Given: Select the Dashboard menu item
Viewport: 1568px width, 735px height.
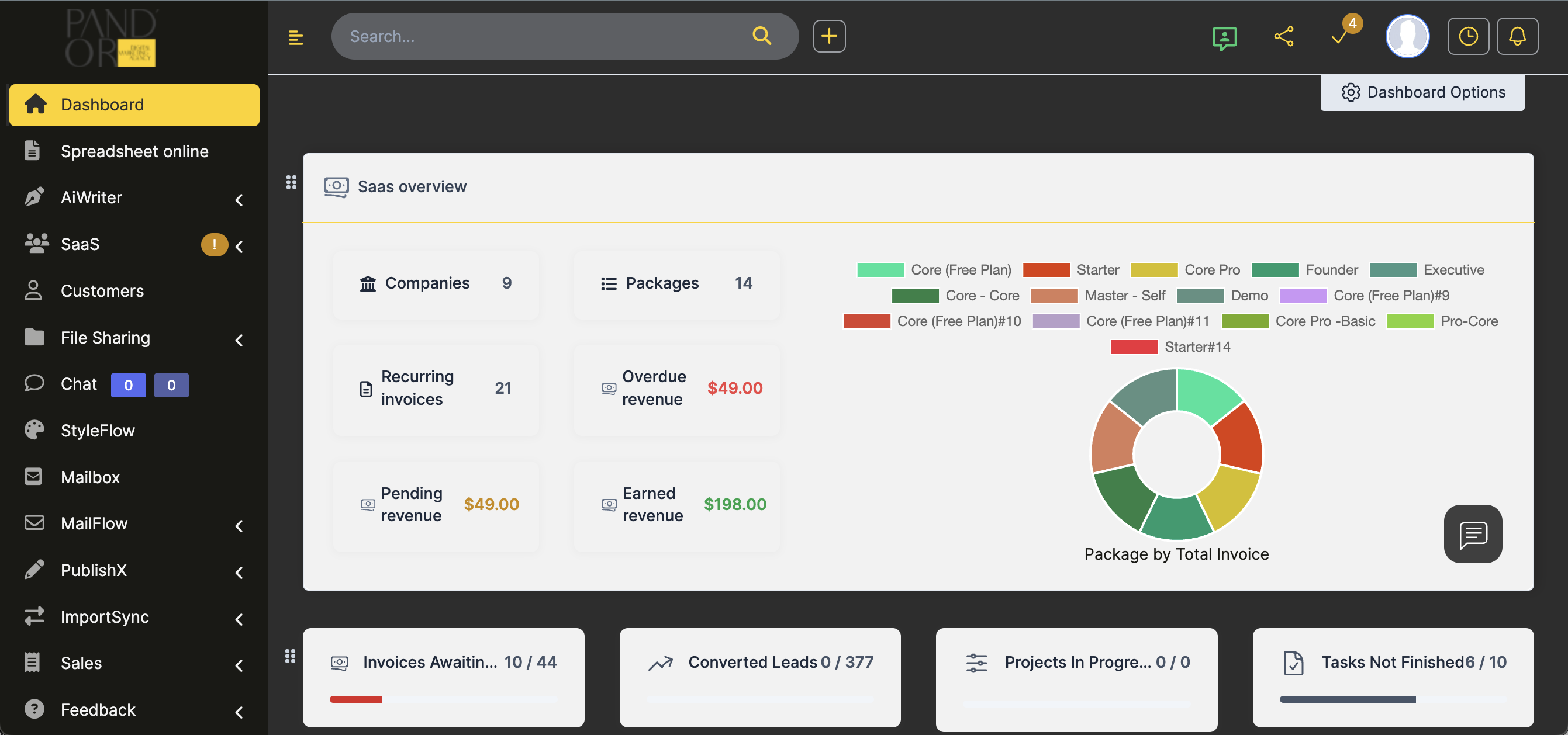Looking at the screenshot, I should tap(134, 104).
